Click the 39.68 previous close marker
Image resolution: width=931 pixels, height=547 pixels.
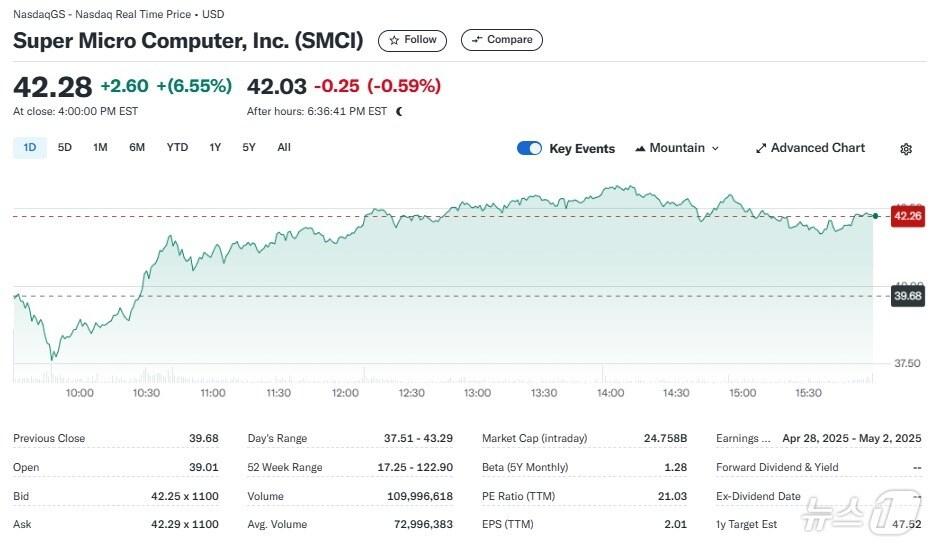click(907, 296)
